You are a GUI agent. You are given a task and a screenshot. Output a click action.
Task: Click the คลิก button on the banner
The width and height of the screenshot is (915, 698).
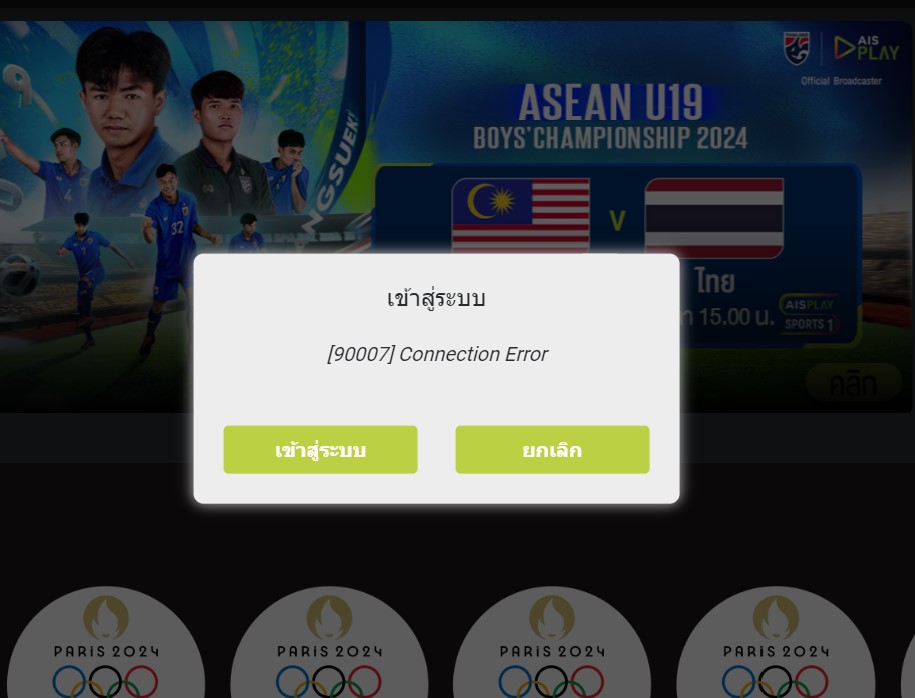853,383
